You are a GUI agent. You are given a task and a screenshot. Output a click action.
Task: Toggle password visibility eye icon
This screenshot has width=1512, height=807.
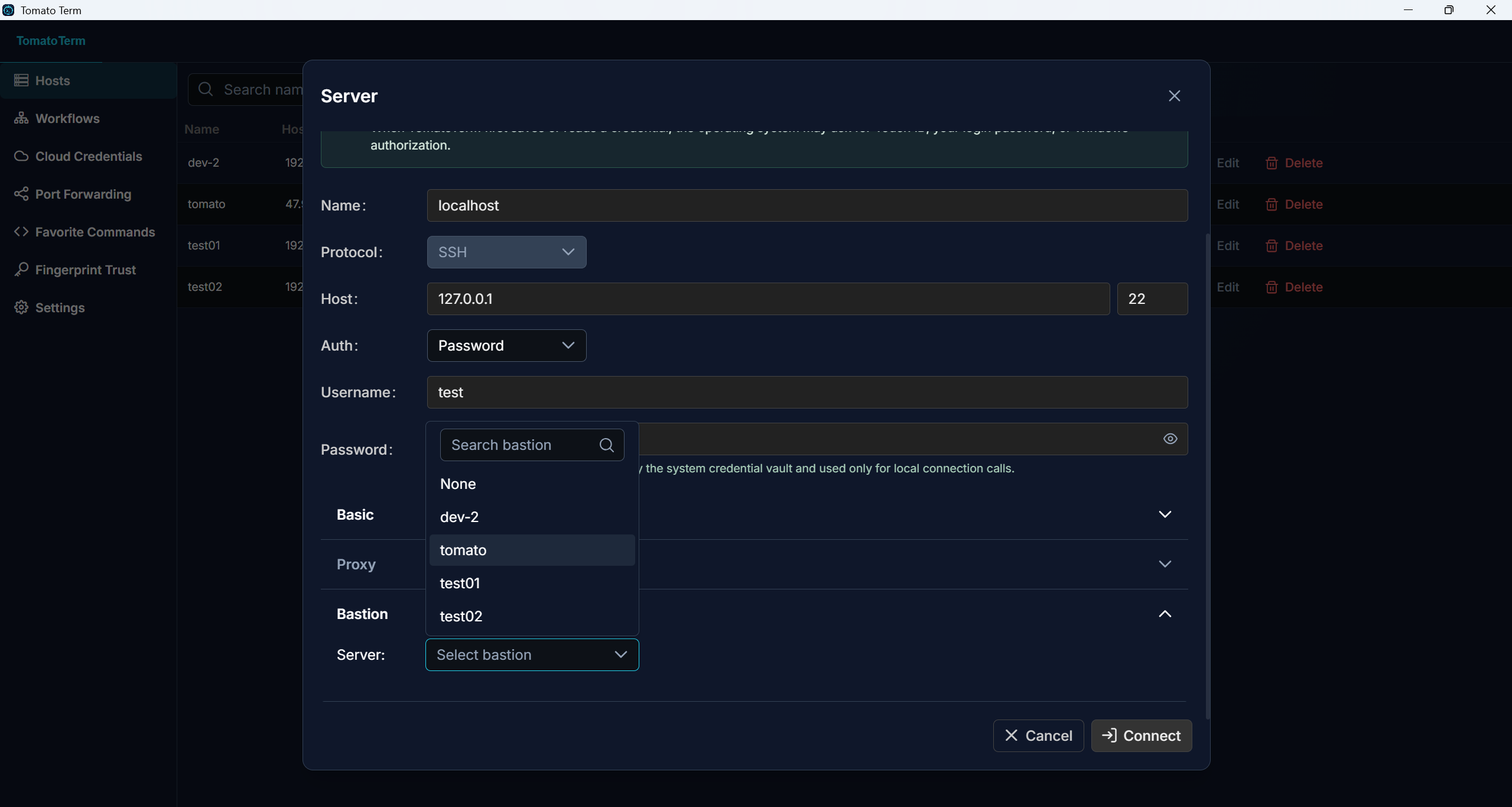coord(1170,439)
